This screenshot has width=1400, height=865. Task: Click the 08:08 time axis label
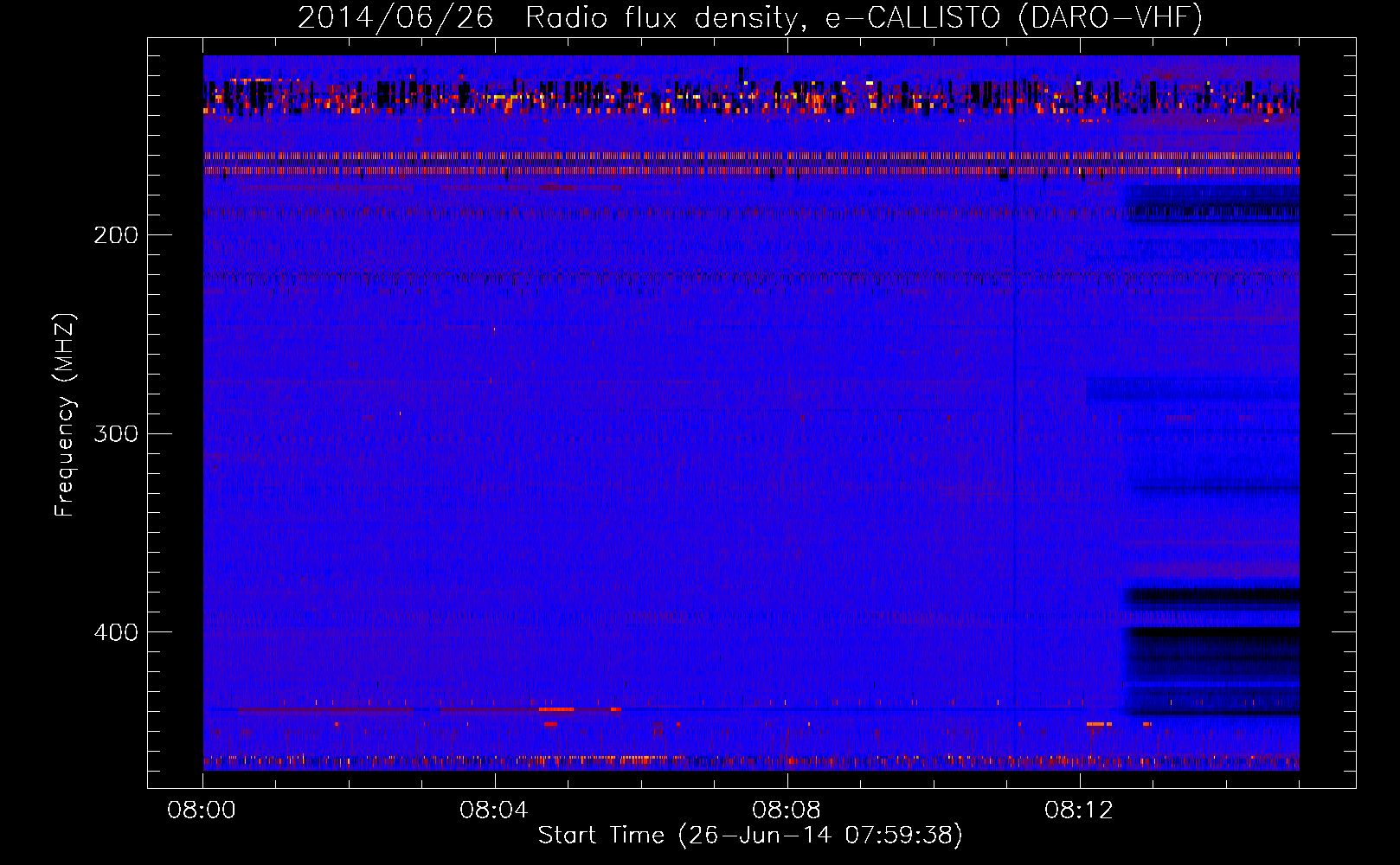787,811
